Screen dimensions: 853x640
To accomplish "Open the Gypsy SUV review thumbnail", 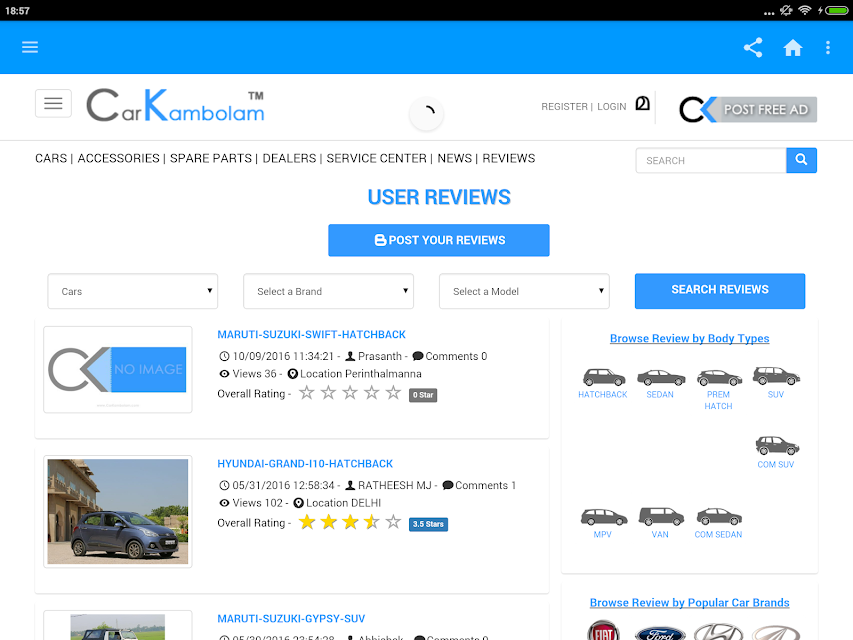I will pos(118,626).
